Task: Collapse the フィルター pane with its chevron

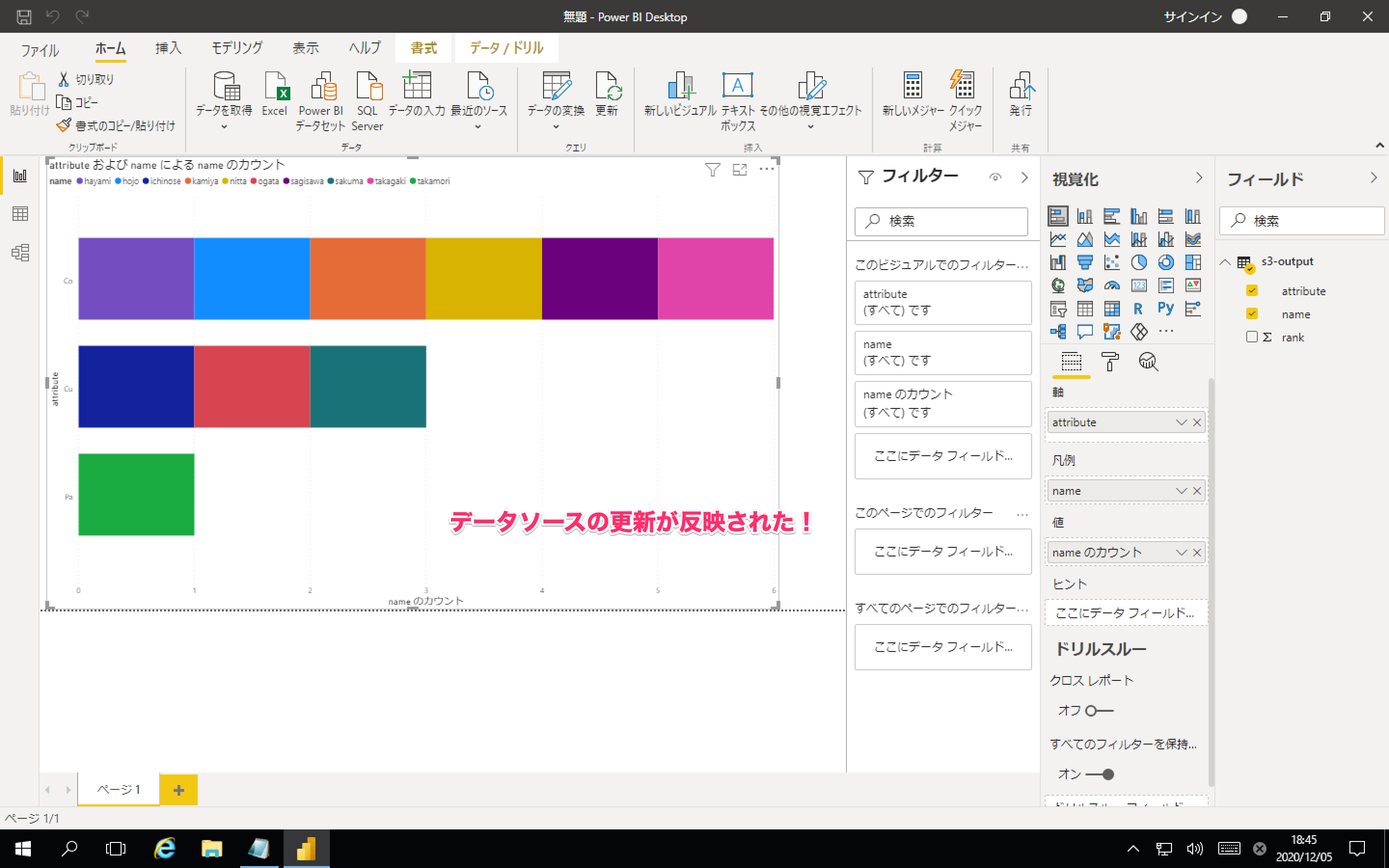Action: 1024,177
